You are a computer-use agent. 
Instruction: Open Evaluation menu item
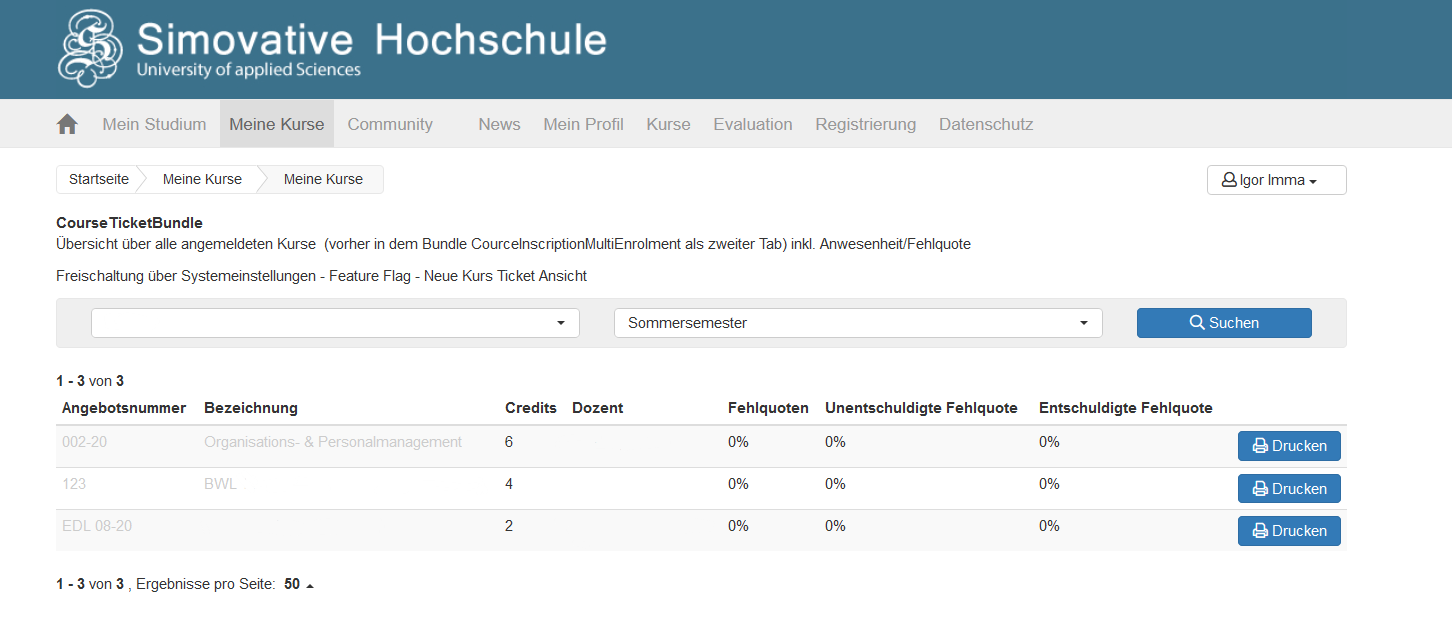[x=753, y=124]
